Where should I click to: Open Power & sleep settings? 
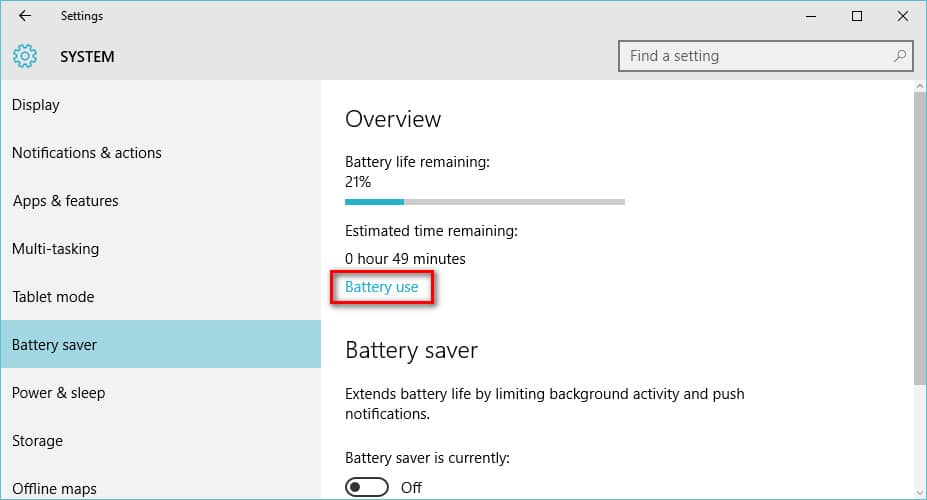pos(58,393)
